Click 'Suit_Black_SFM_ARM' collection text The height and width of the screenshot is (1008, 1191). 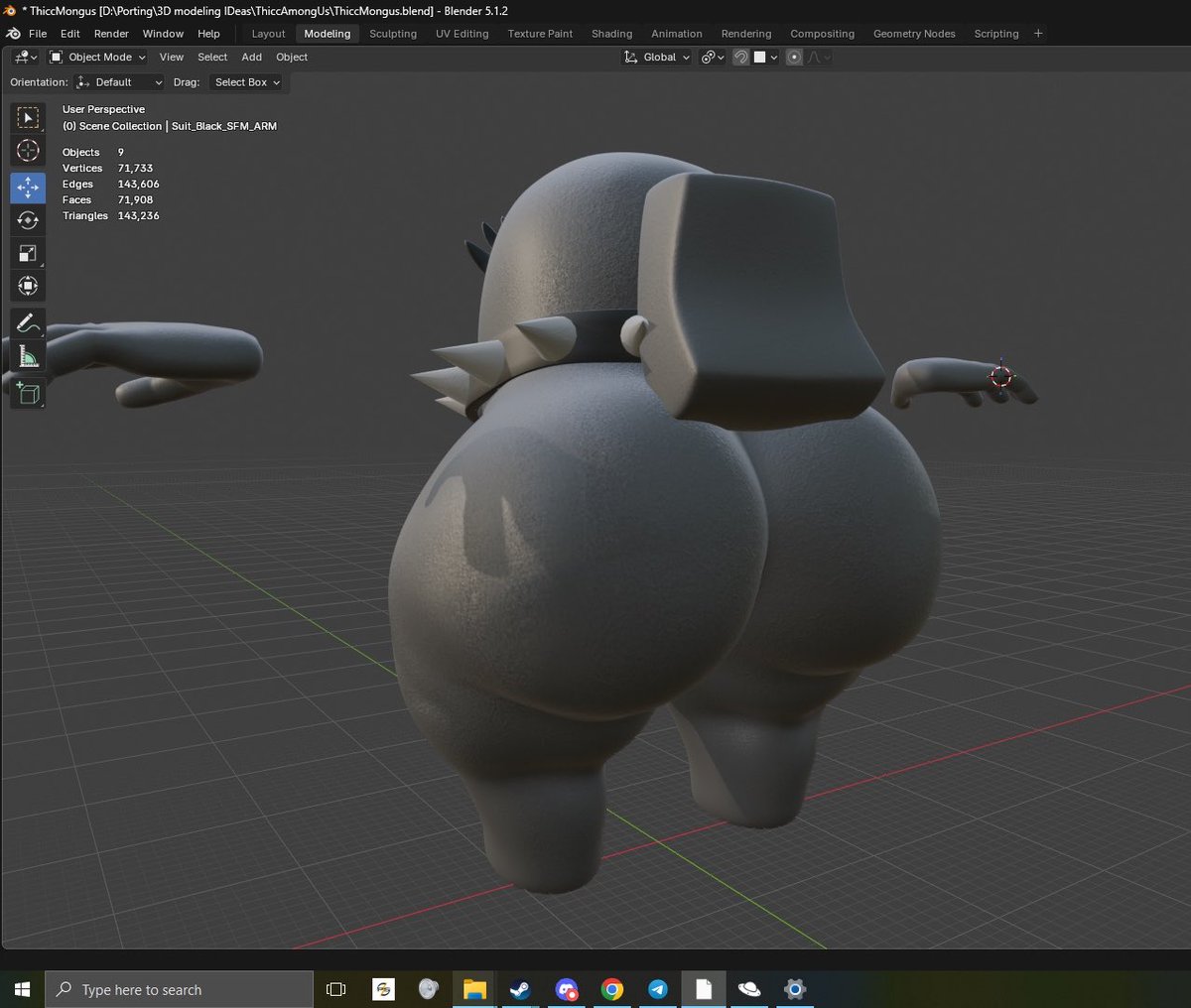pyautogui.click(x=224, y=126)
